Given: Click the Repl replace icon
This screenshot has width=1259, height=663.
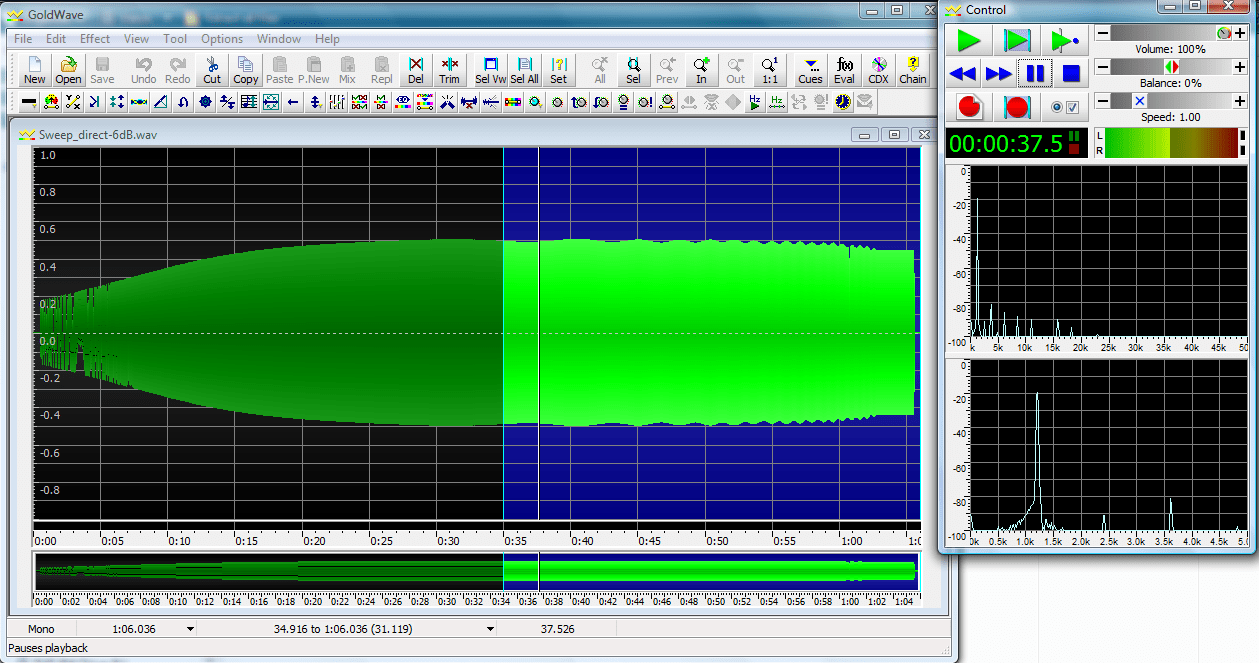Looking at the screenshot, I should 382,69.
